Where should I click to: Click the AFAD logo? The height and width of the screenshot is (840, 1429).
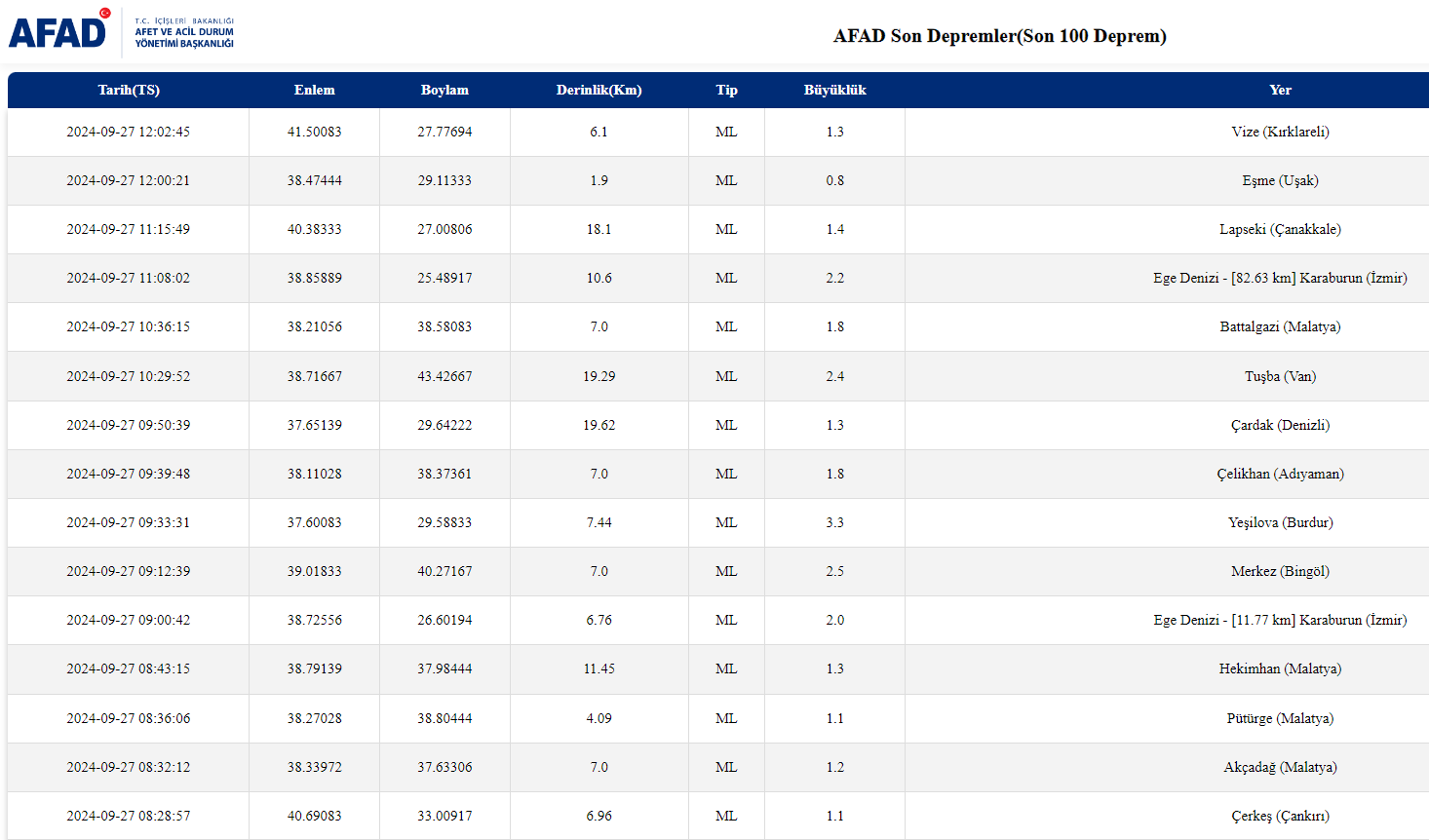pos(122,30)
